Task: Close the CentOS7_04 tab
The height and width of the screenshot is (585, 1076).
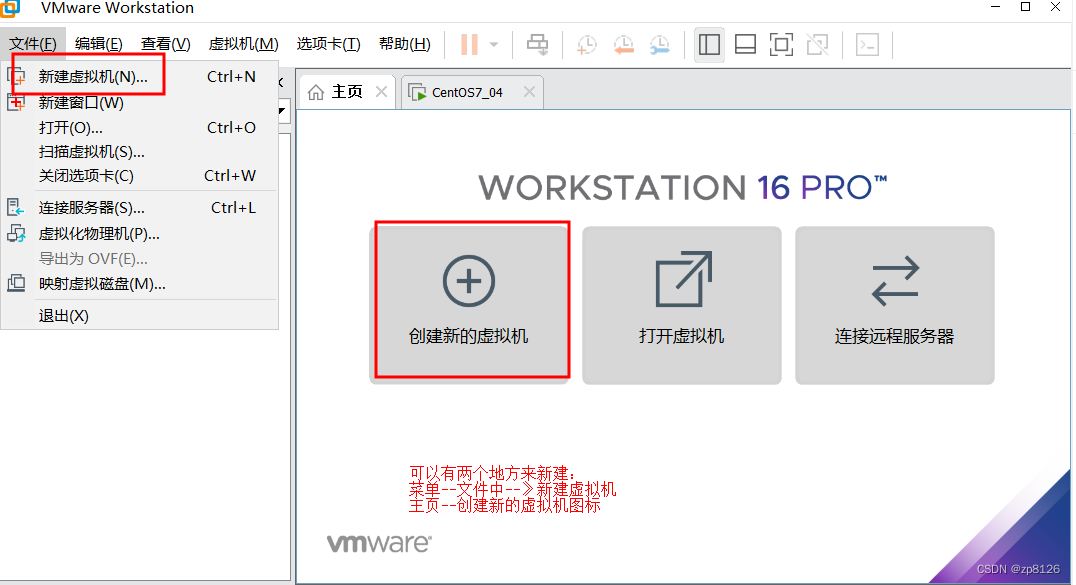Action: 529,92
